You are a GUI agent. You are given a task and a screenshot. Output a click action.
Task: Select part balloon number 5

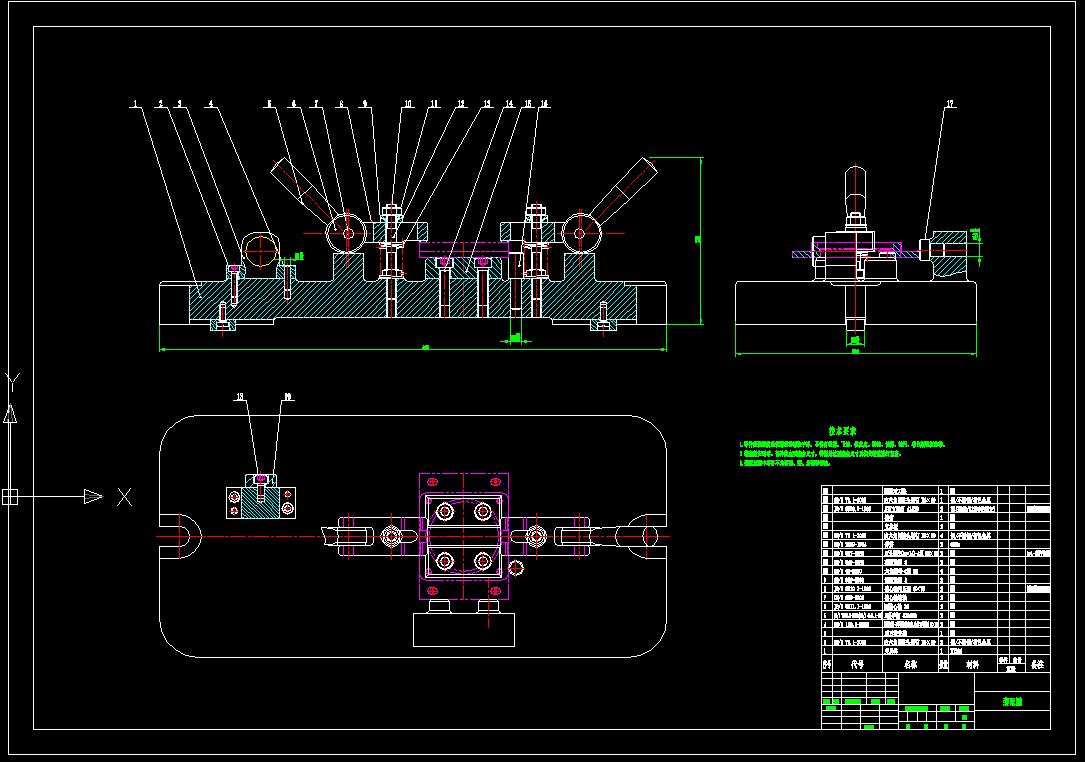click(x=270, y=104)
